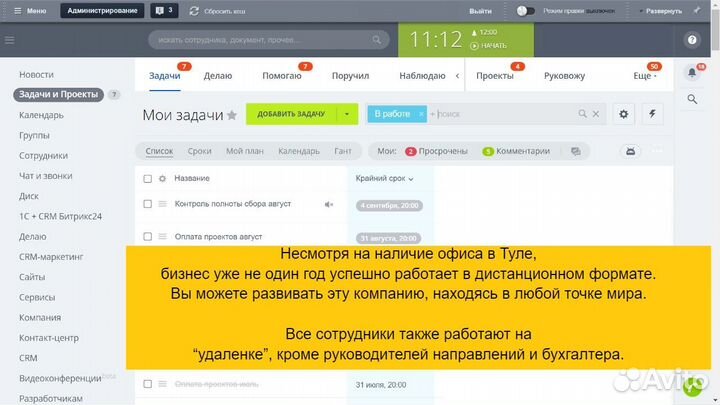The height and width of the screenshot is (405, 720).
Task: Open Сайты in the sidebar
Action: point(32,276)
